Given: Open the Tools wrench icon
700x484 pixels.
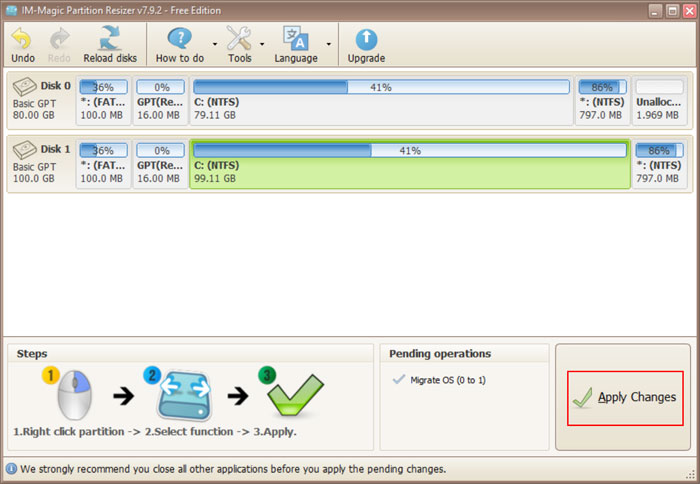Looking at the screenshot, I should [239, 38].
